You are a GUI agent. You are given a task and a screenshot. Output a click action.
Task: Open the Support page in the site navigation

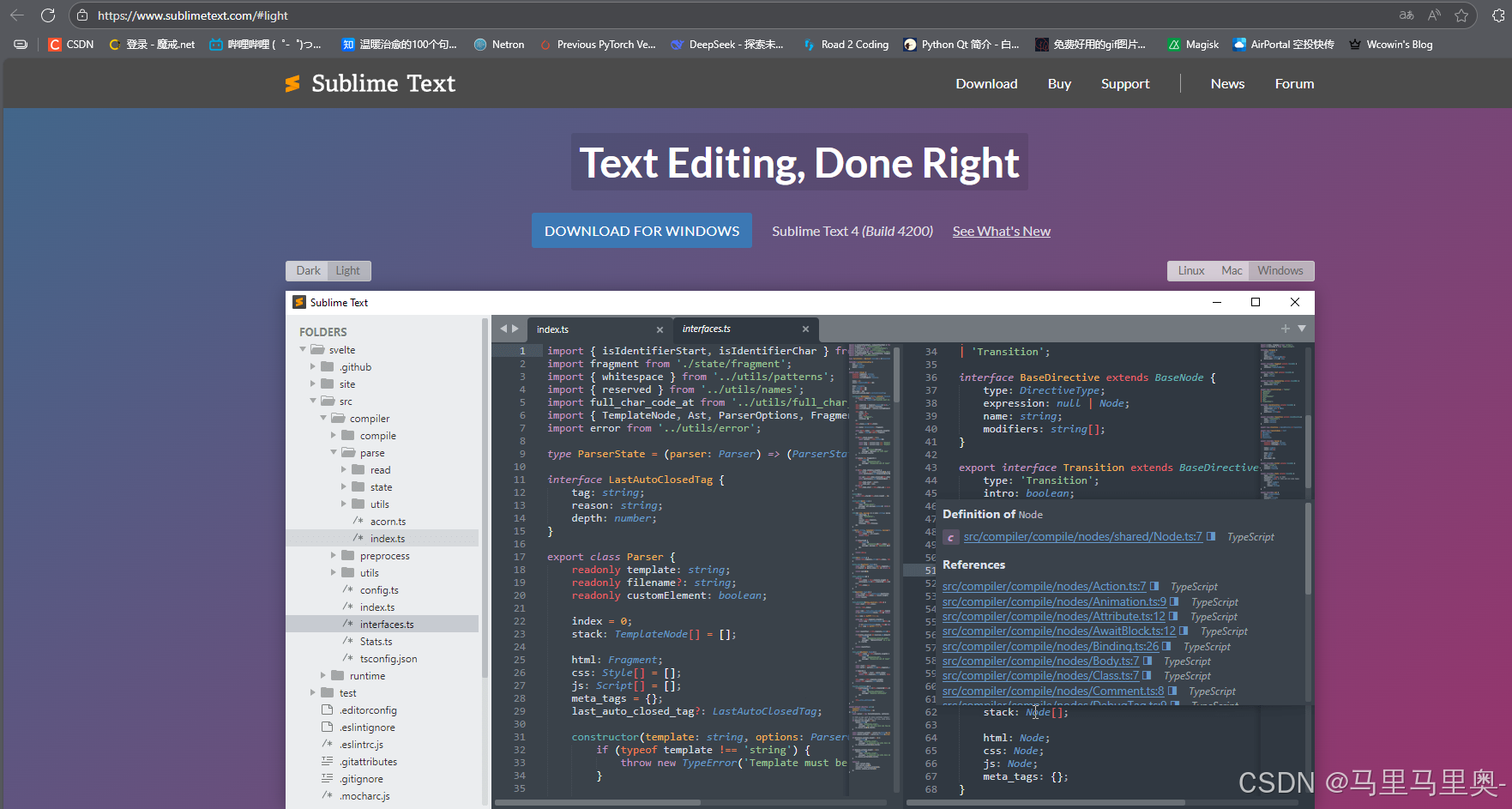1125,83
